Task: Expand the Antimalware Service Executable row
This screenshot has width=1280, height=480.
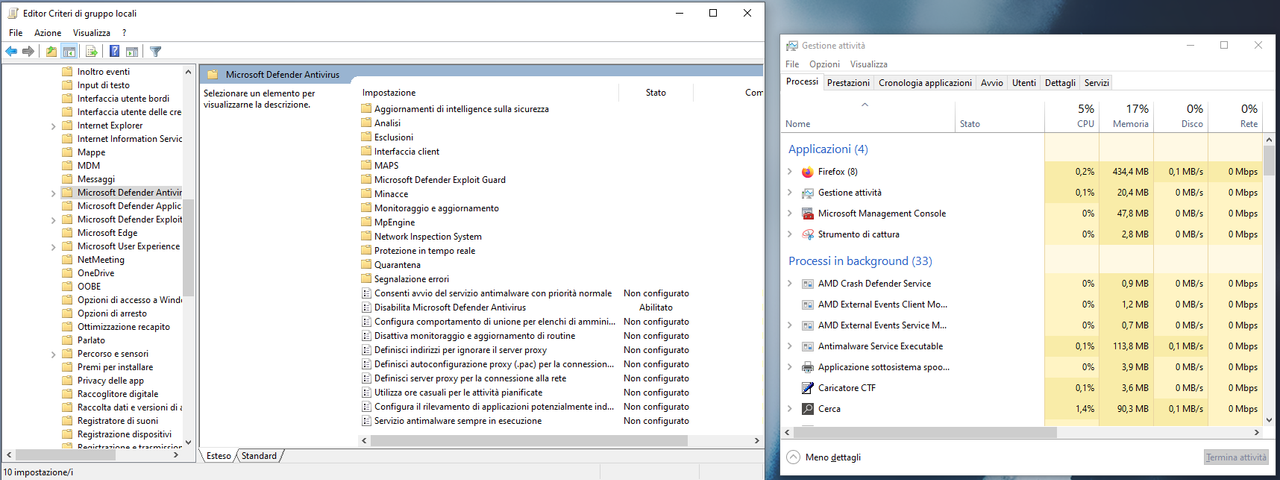Action: 790,346
